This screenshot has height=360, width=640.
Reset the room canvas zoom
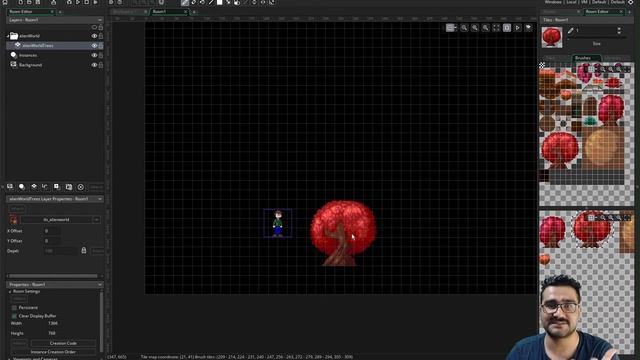click(x=475, y=28)
